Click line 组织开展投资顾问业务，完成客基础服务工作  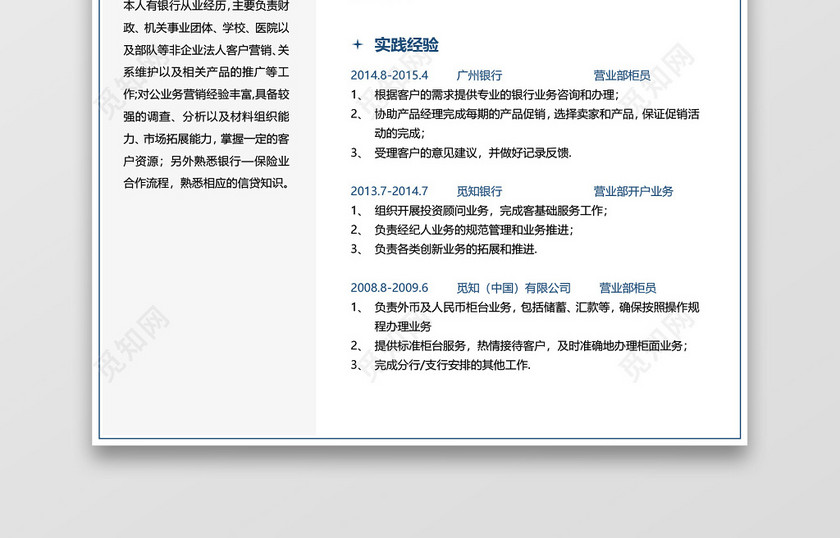pos(491,211)
